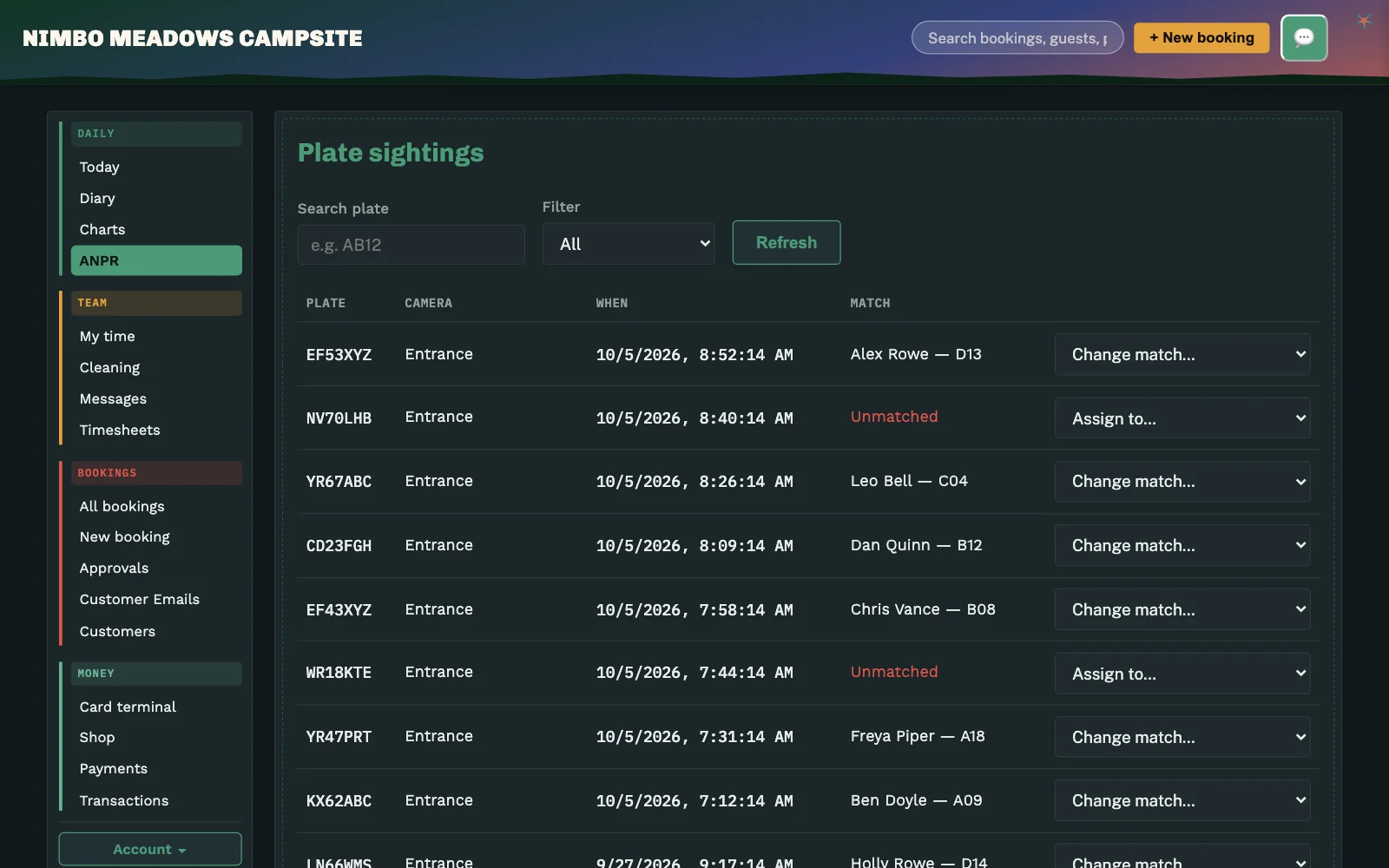This screenshot has height=868, width=1389.
Task: Click the Nimbo Meadows Campsite title
Action: [x=193, y=38]
